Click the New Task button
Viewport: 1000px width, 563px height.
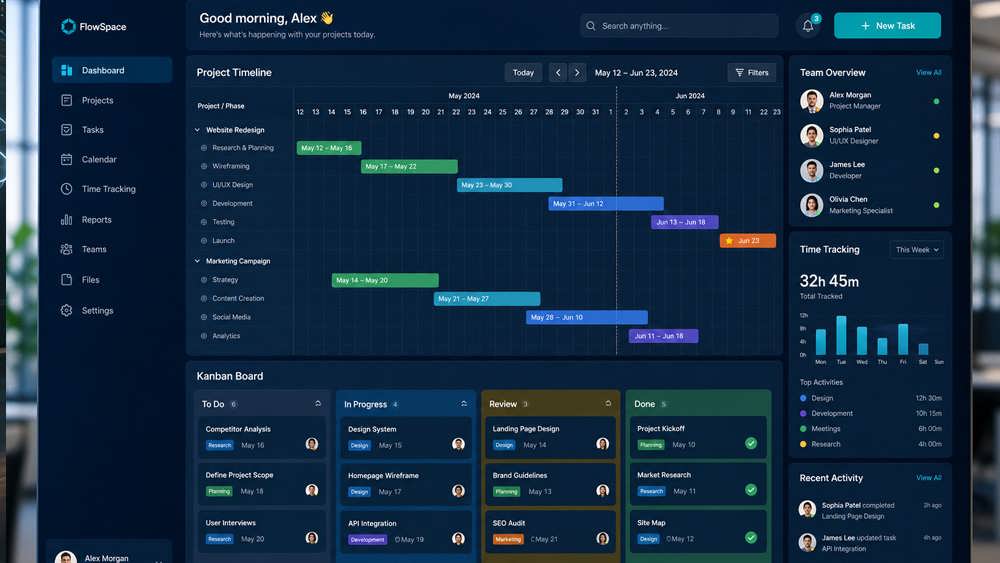887,26
